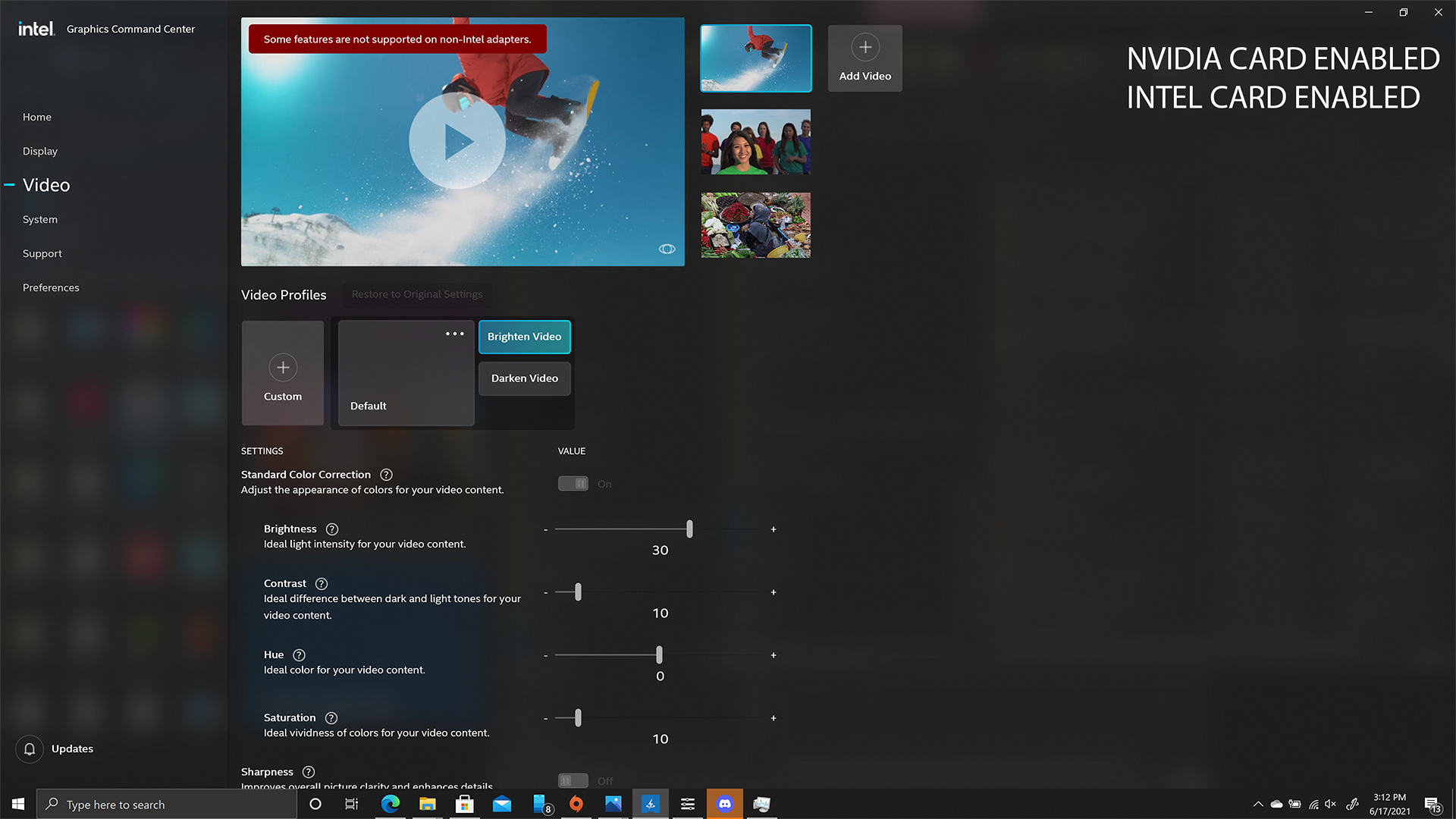The width and height of the screenshot is (1456, 819).
Task: Select the Darken Video profile
Action: (524, 378)
